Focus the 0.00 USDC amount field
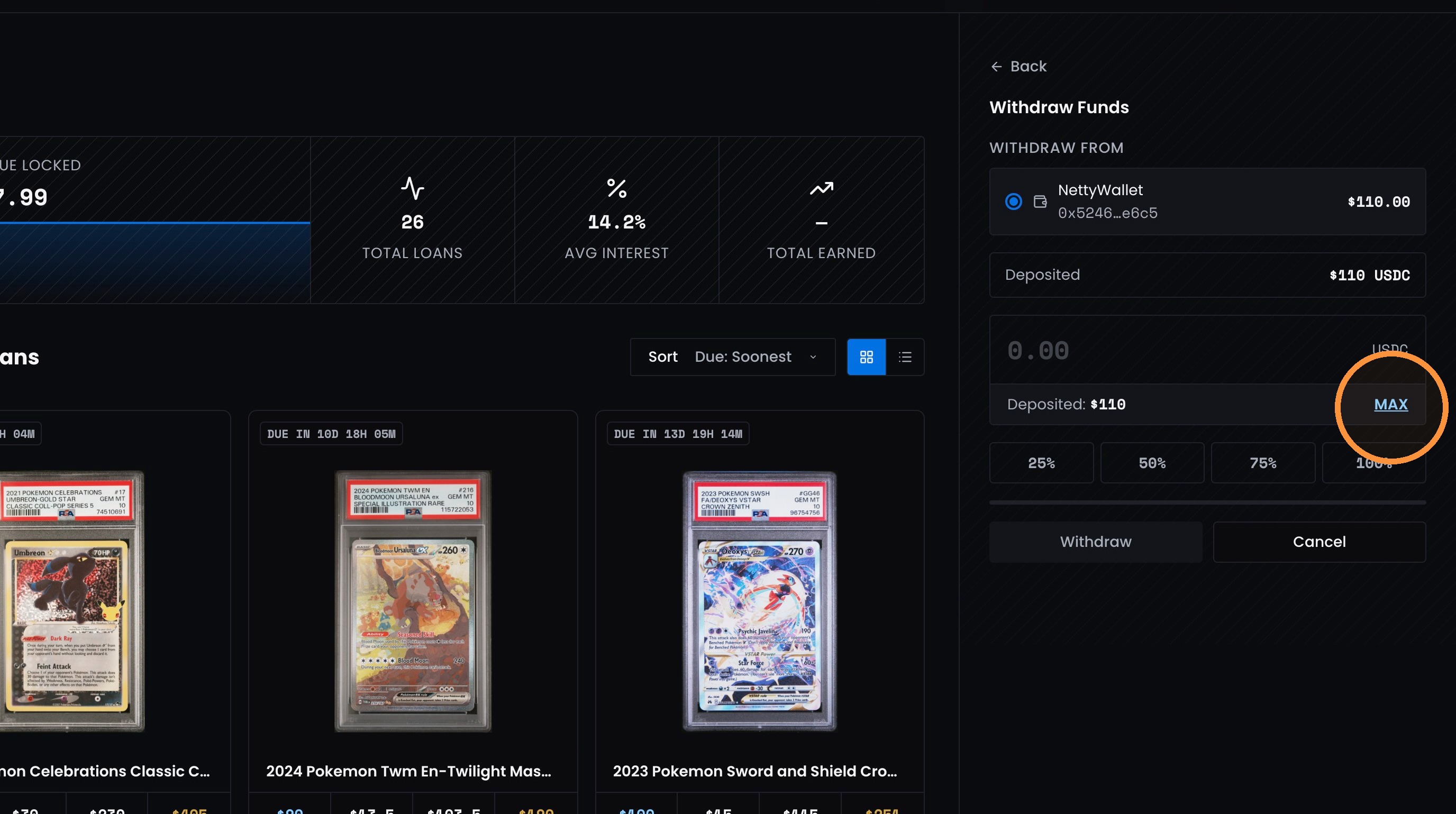1456x814 pixels. click(x=1207, y=350)
